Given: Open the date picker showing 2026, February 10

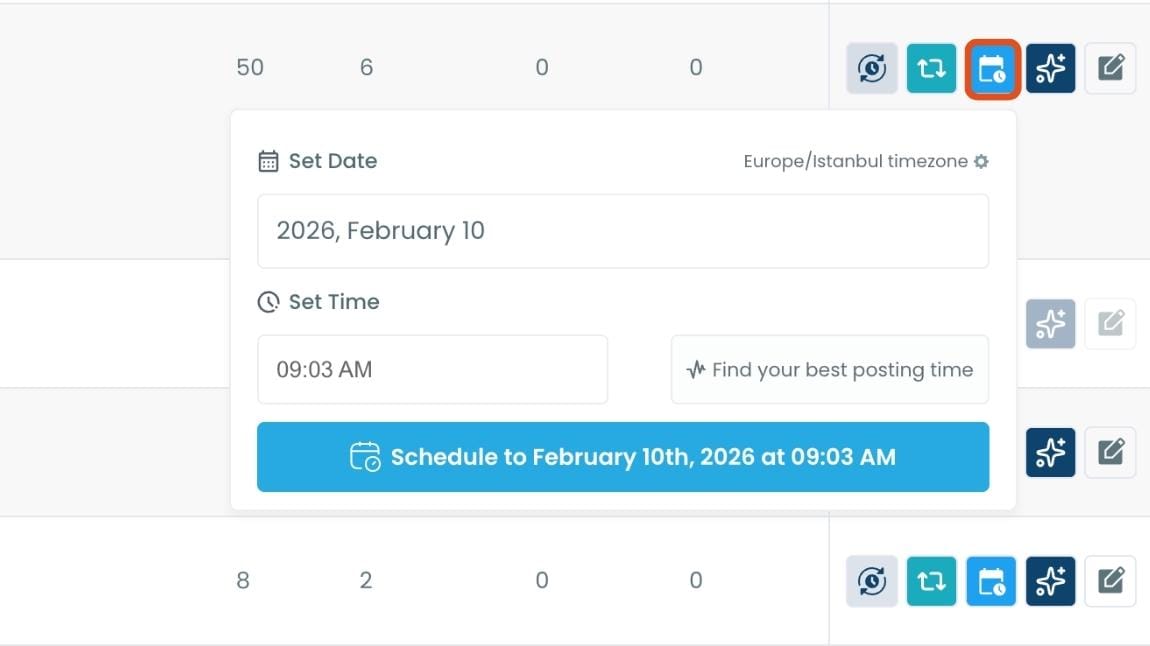Looking at the screenshot, I should click(622, 231).
